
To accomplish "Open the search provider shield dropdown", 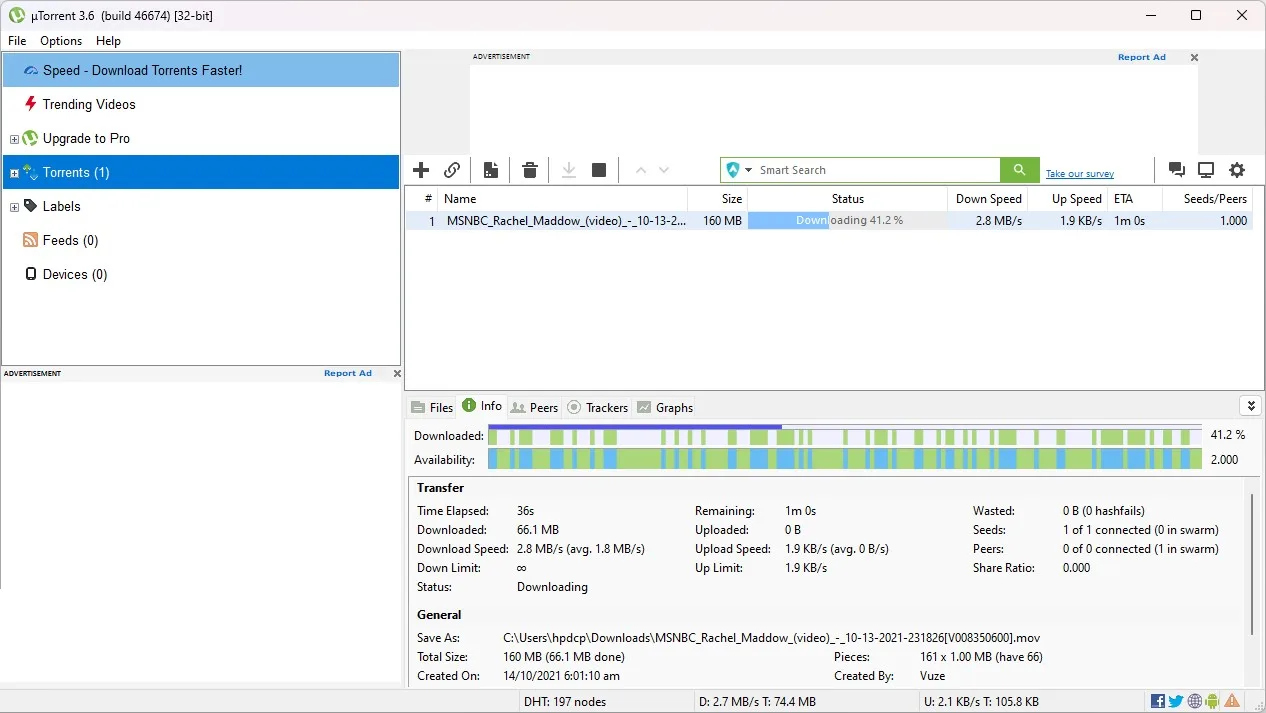I will click(739, 170).
